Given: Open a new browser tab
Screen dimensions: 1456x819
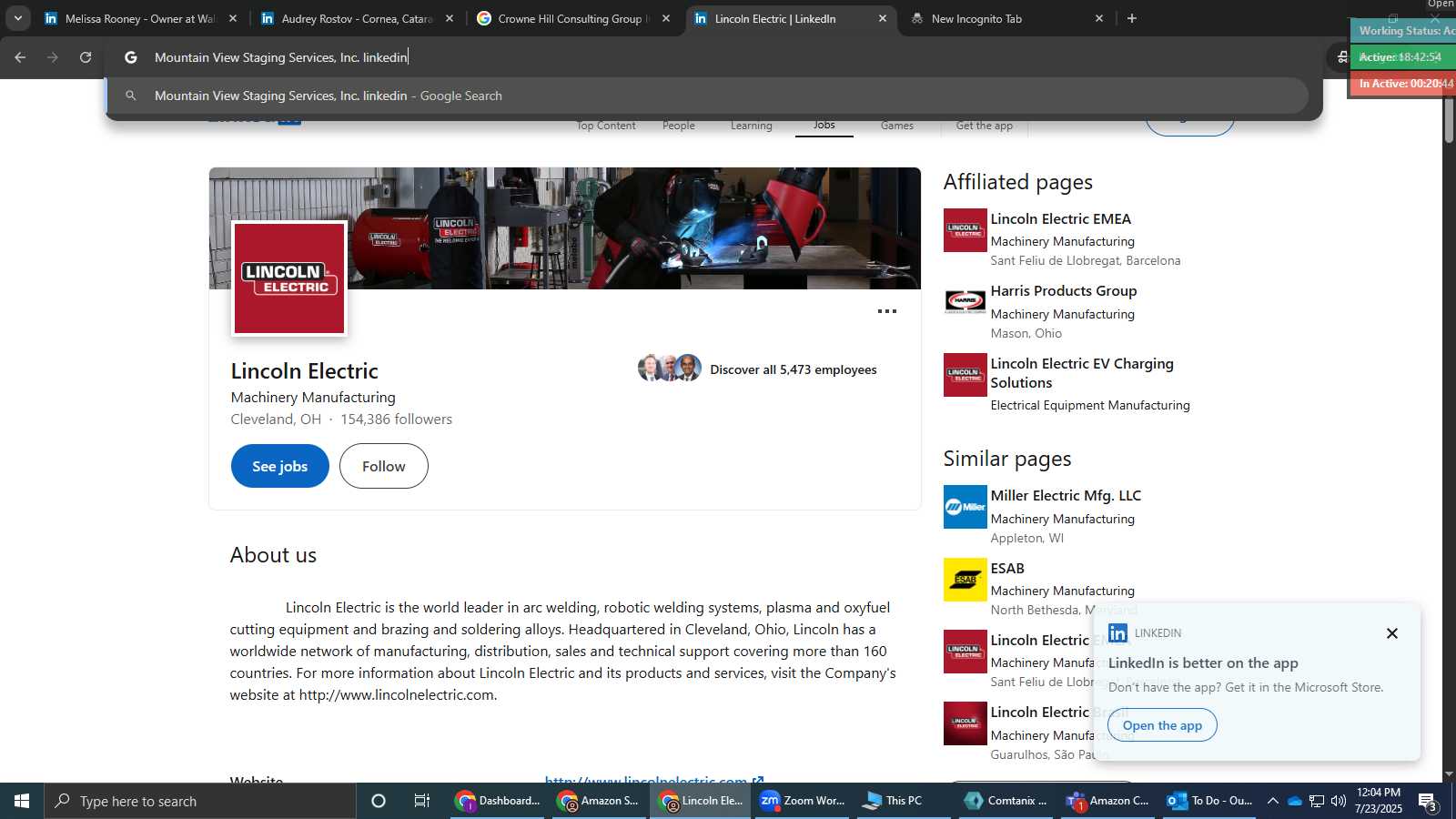Looking at the screenshot, I should click(x=1132, y=18).
